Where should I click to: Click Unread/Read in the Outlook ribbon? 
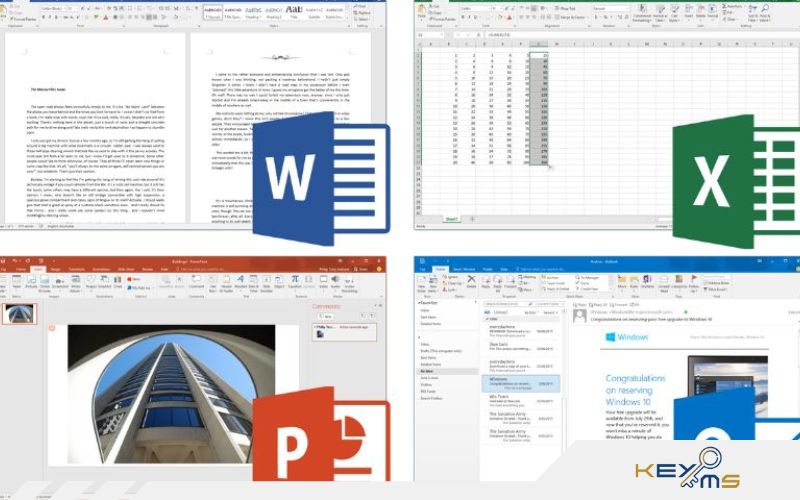coord(664,284)
